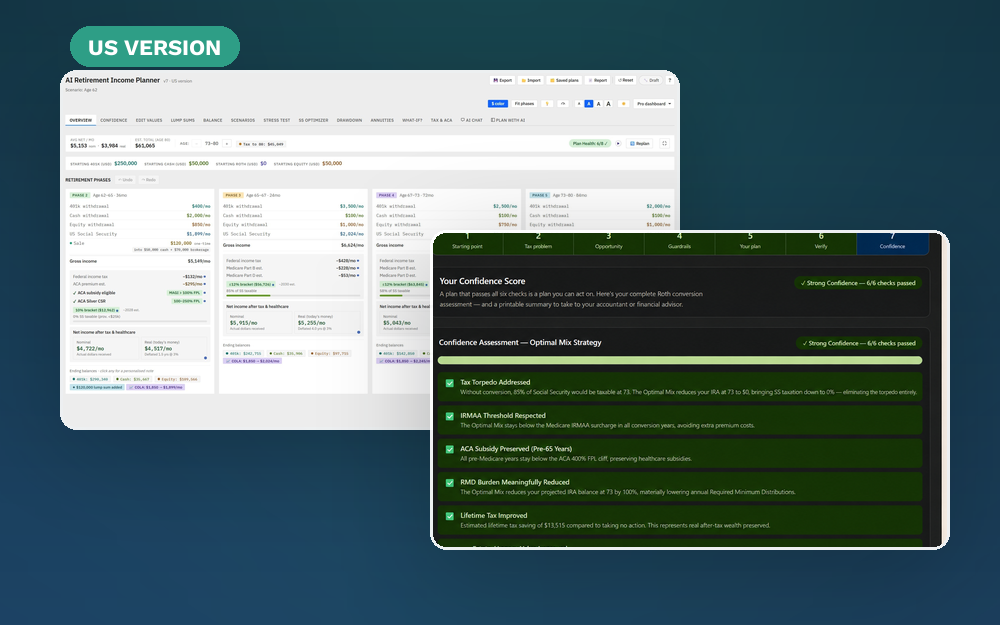Screen dimensions: 1000x625
Task: Click the Plan Health 6/8 badge
Action: point(589,143)
